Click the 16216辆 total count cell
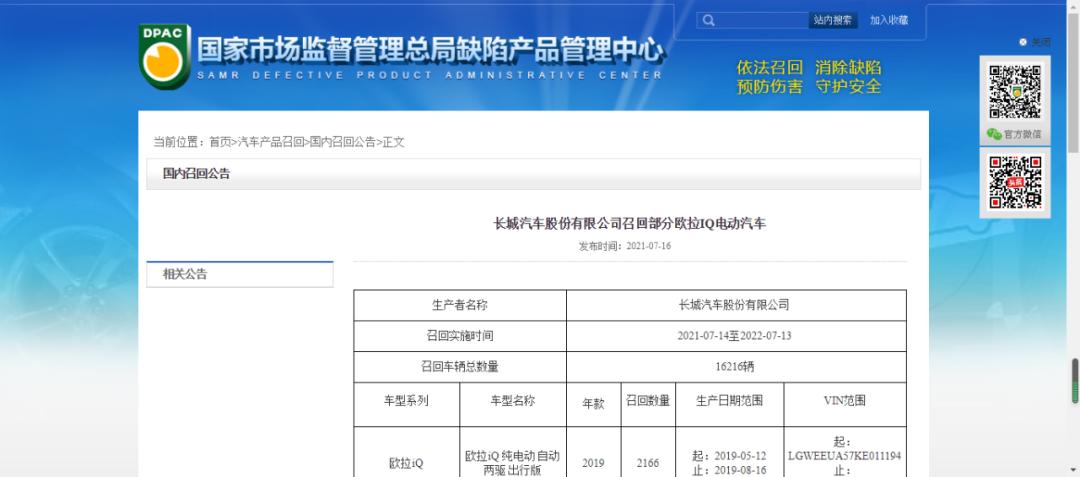1080x477 pixels. (x=736, y=367)
